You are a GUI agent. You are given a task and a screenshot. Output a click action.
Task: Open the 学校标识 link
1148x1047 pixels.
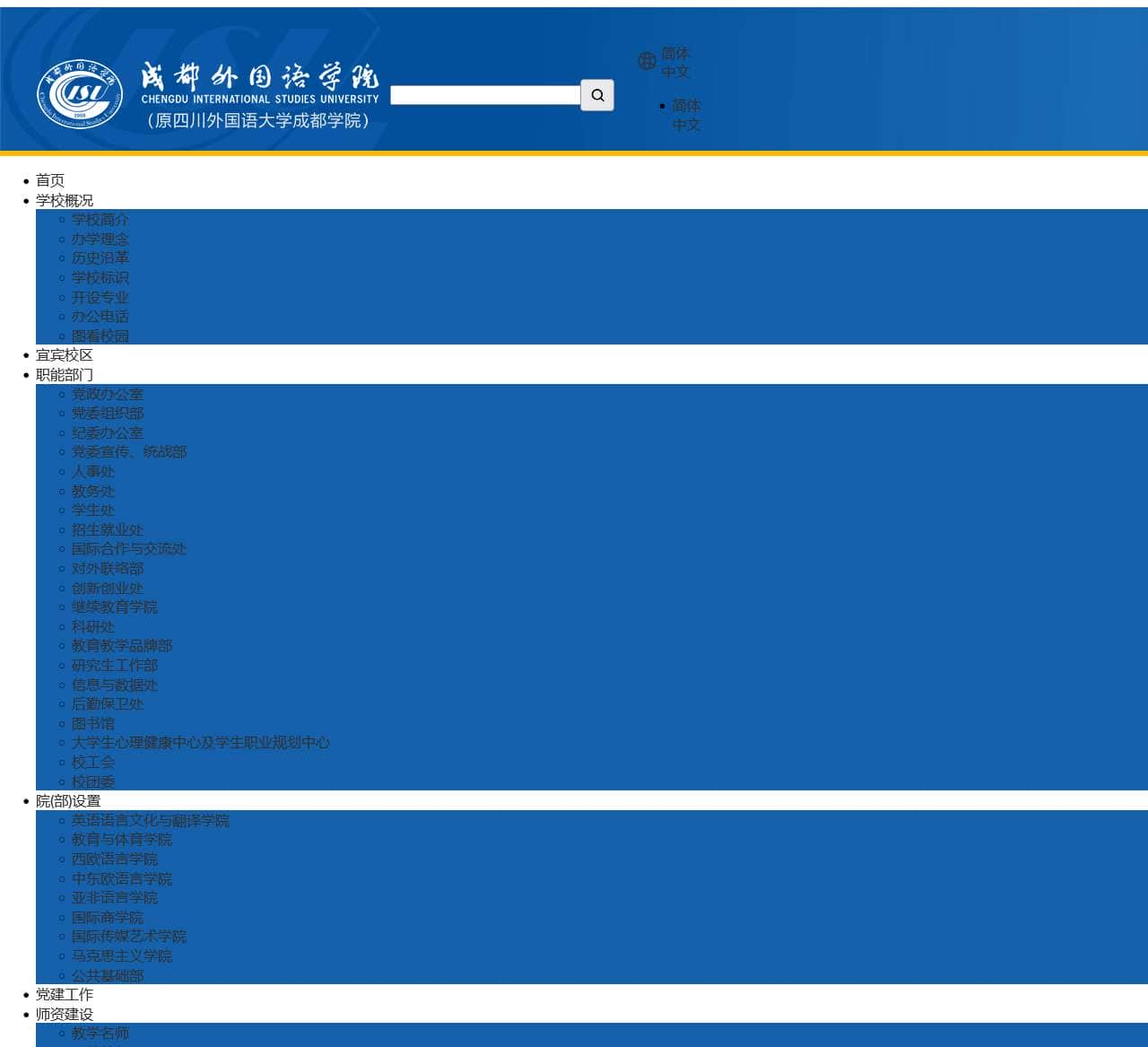click(100, 278)
